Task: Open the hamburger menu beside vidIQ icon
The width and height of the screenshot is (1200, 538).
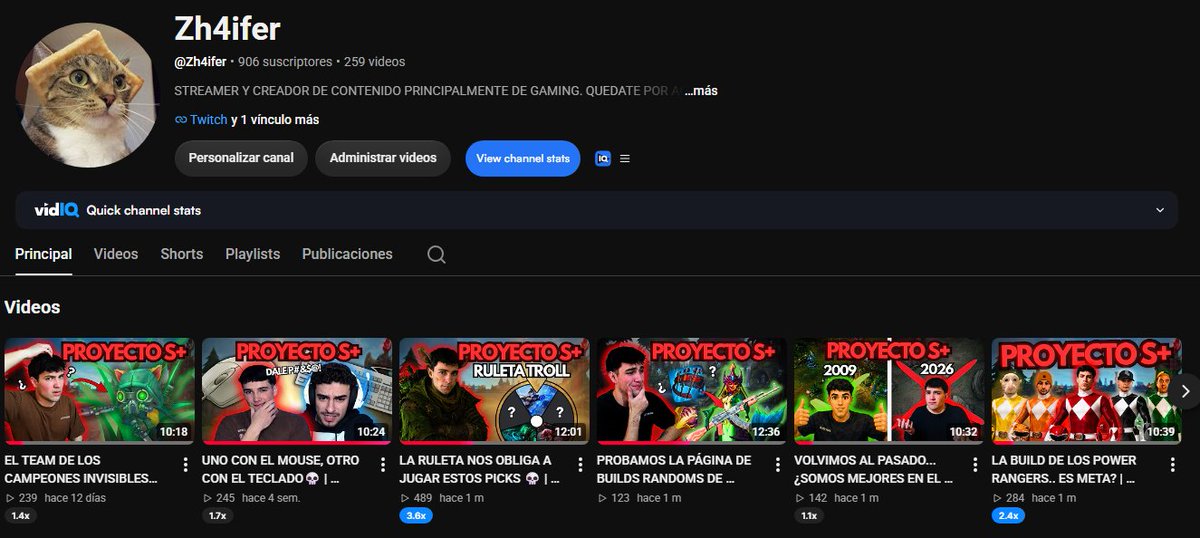Action: 625,158
